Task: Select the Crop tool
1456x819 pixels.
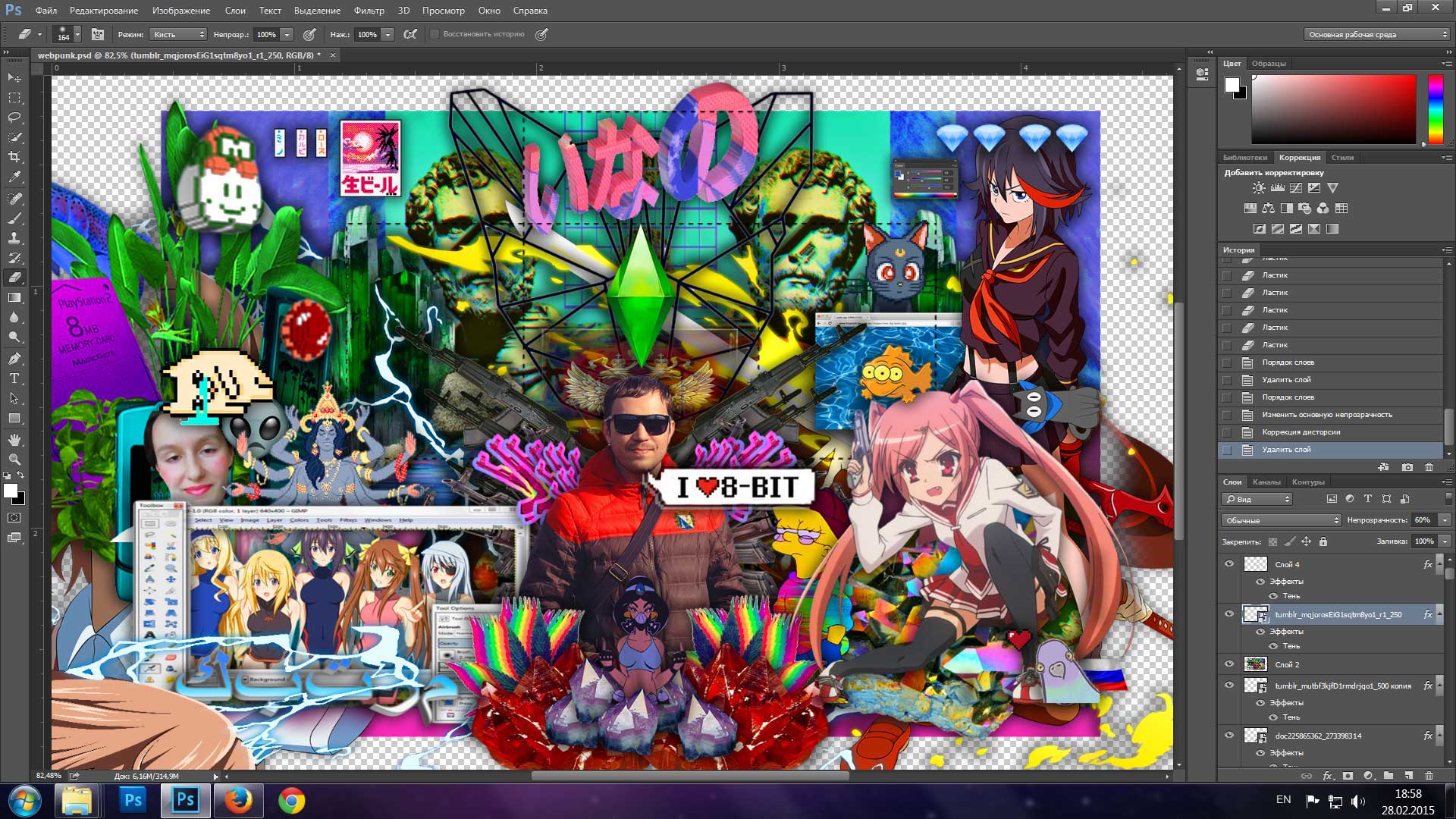Action: 14,157
